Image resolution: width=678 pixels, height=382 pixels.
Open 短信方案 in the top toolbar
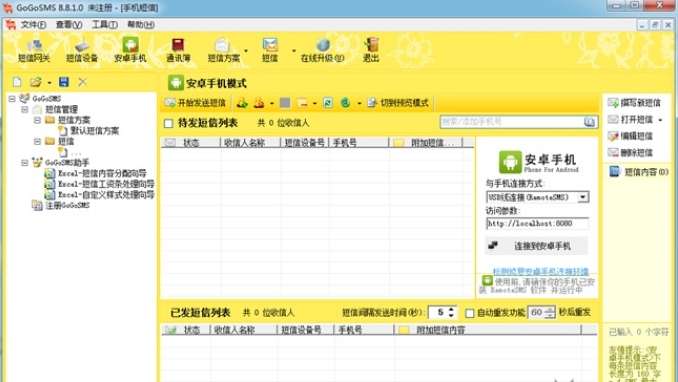(223, 51)
